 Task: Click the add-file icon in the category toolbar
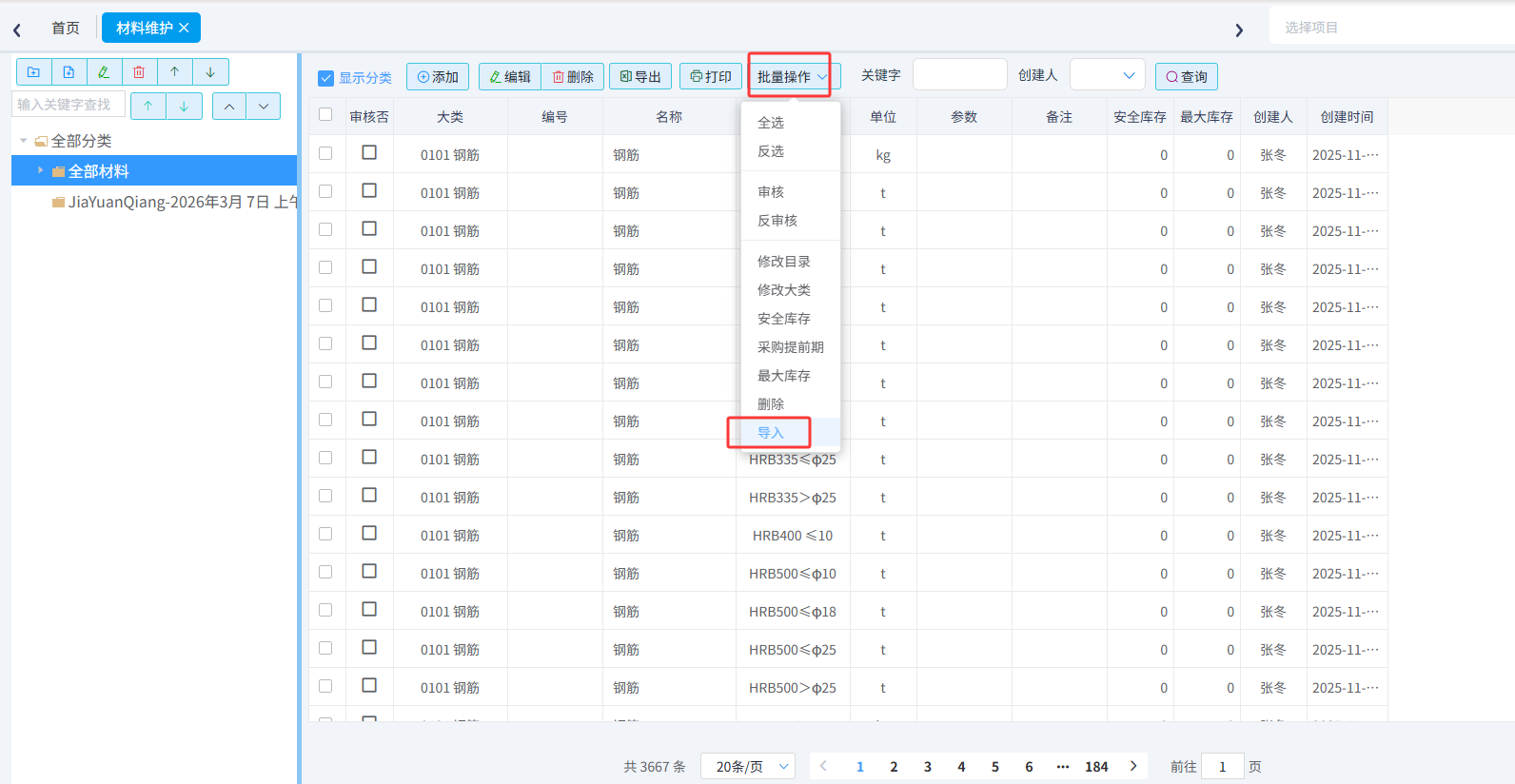[x=69, y=72]
